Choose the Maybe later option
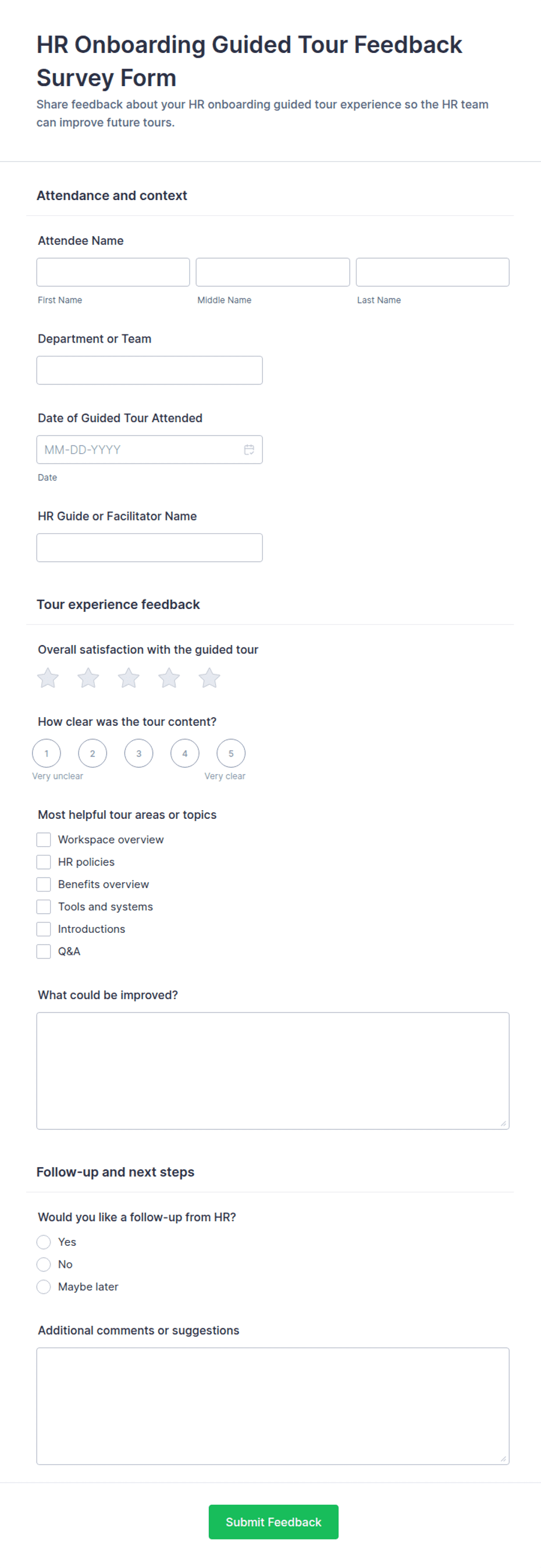Screen dimensions: 541x1568 coord(44,1286)
